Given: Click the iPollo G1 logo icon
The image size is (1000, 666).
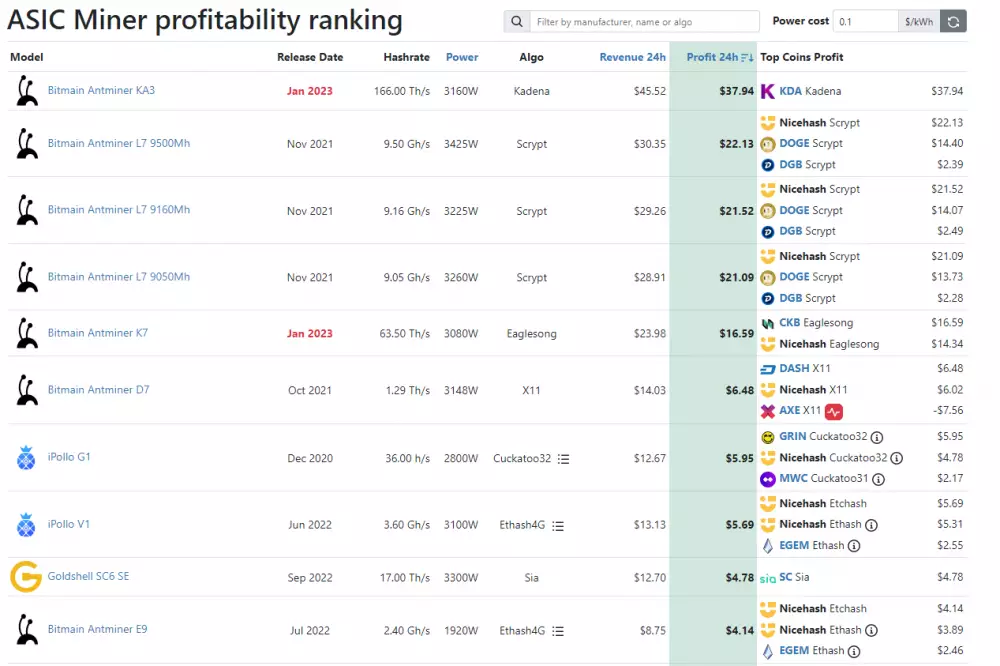Looking at the screenshot, I should 26,458.
